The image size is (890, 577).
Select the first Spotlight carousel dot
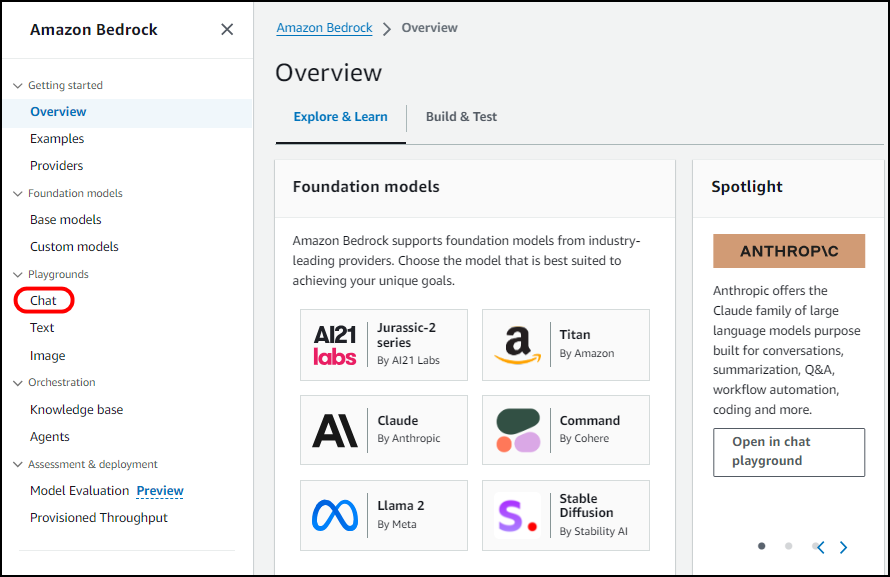tap(762, 546)
